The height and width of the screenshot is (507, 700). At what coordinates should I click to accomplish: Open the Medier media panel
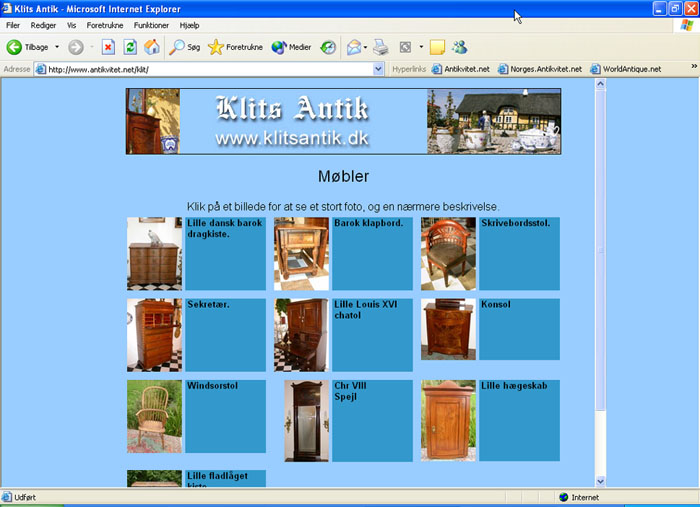click(292, 47)
